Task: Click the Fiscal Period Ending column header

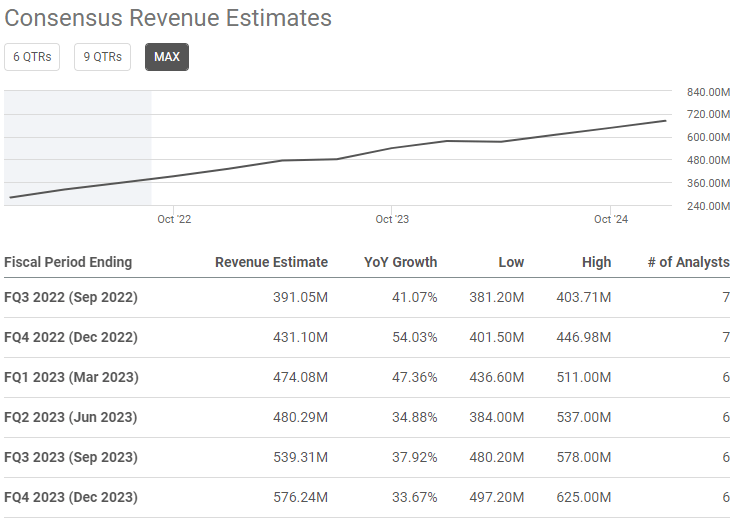Action: 68,262
